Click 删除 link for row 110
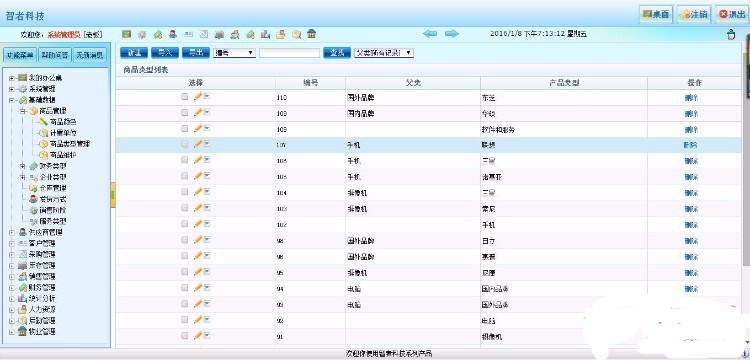750x360 pixels. pos(691,98)
